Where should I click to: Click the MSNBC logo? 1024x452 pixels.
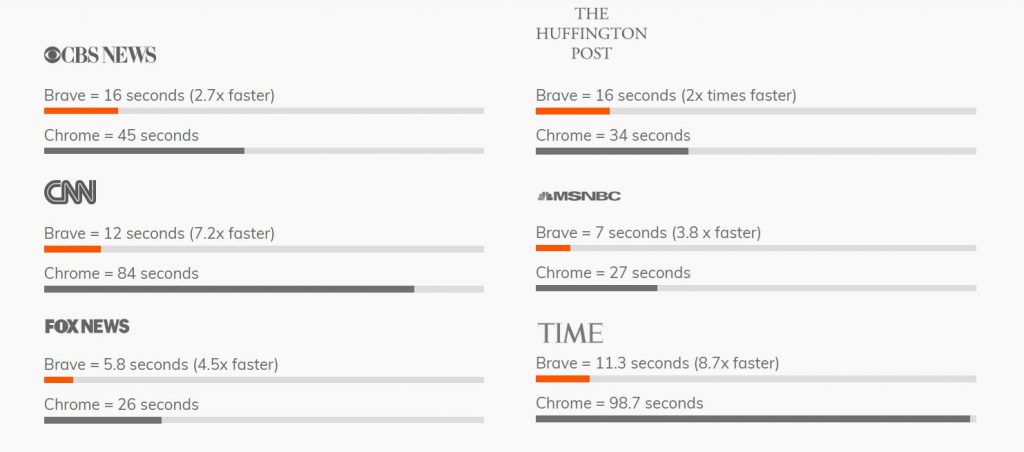click(x=579, y=196)
